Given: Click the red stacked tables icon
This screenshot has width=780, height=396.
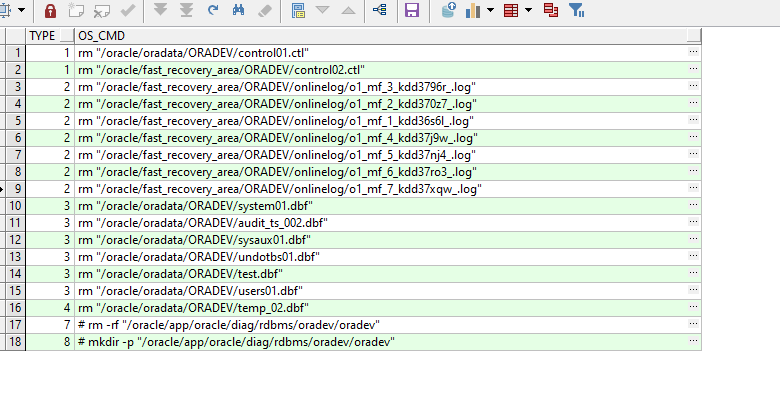Looking at the screenshot, I should 551,10.
